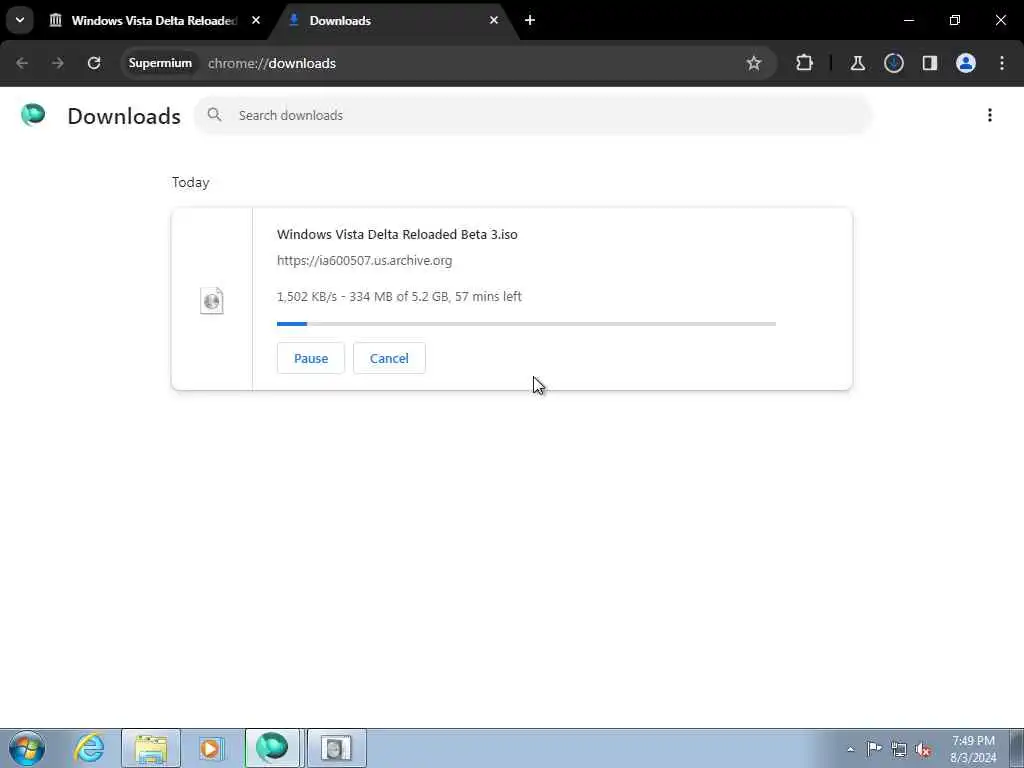Click the Show desktop strip
Screen dimensions: 1024x768
(x=1016, y=748)
